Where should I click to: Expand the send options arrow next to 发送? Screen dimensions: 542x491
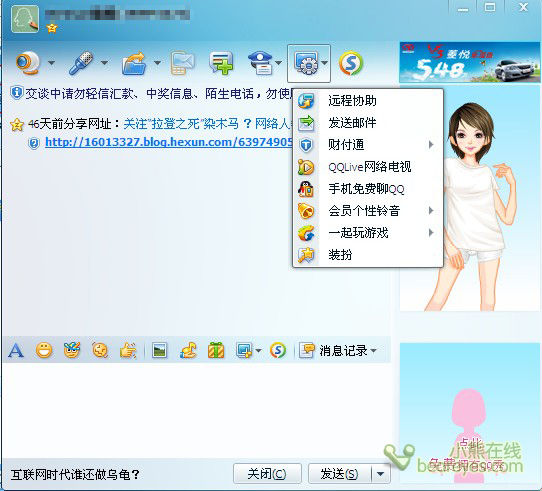(x=381, y=474)
